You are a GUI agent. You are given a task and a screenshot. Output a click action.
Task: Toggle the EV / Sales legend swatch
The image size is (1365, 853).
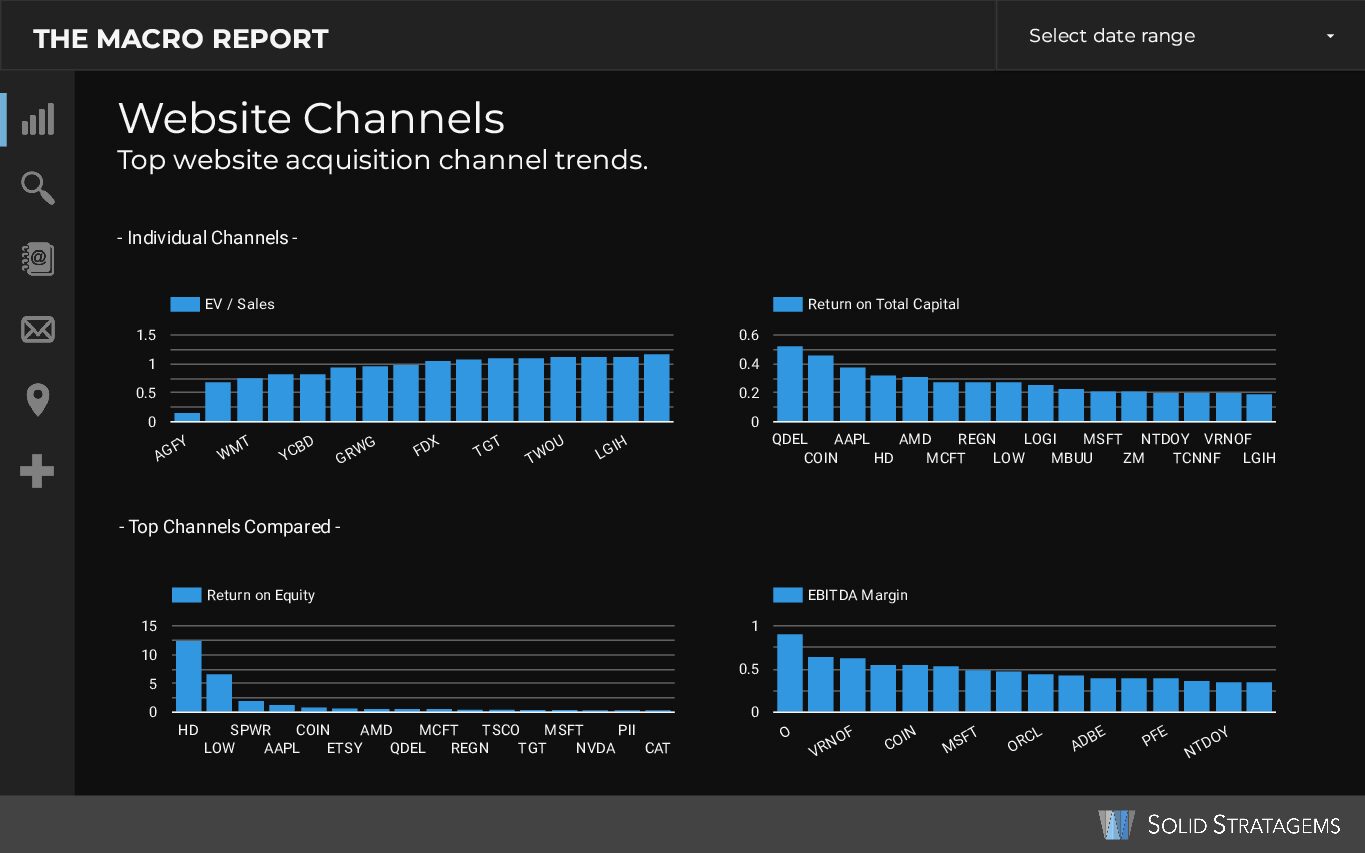[x=185, y=304]
